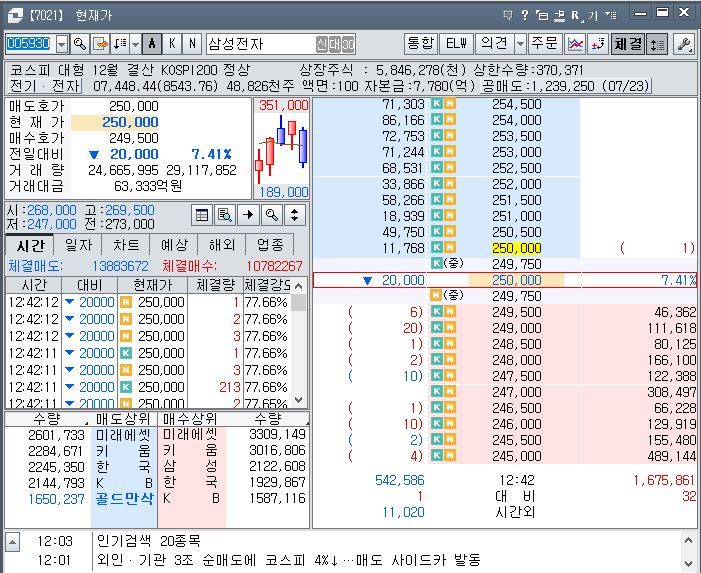The height and width of the screenshot is (573, 701).
Task: Open the chart icon button in toolbar
Action: pyautogui.click(x=575, y=44)
